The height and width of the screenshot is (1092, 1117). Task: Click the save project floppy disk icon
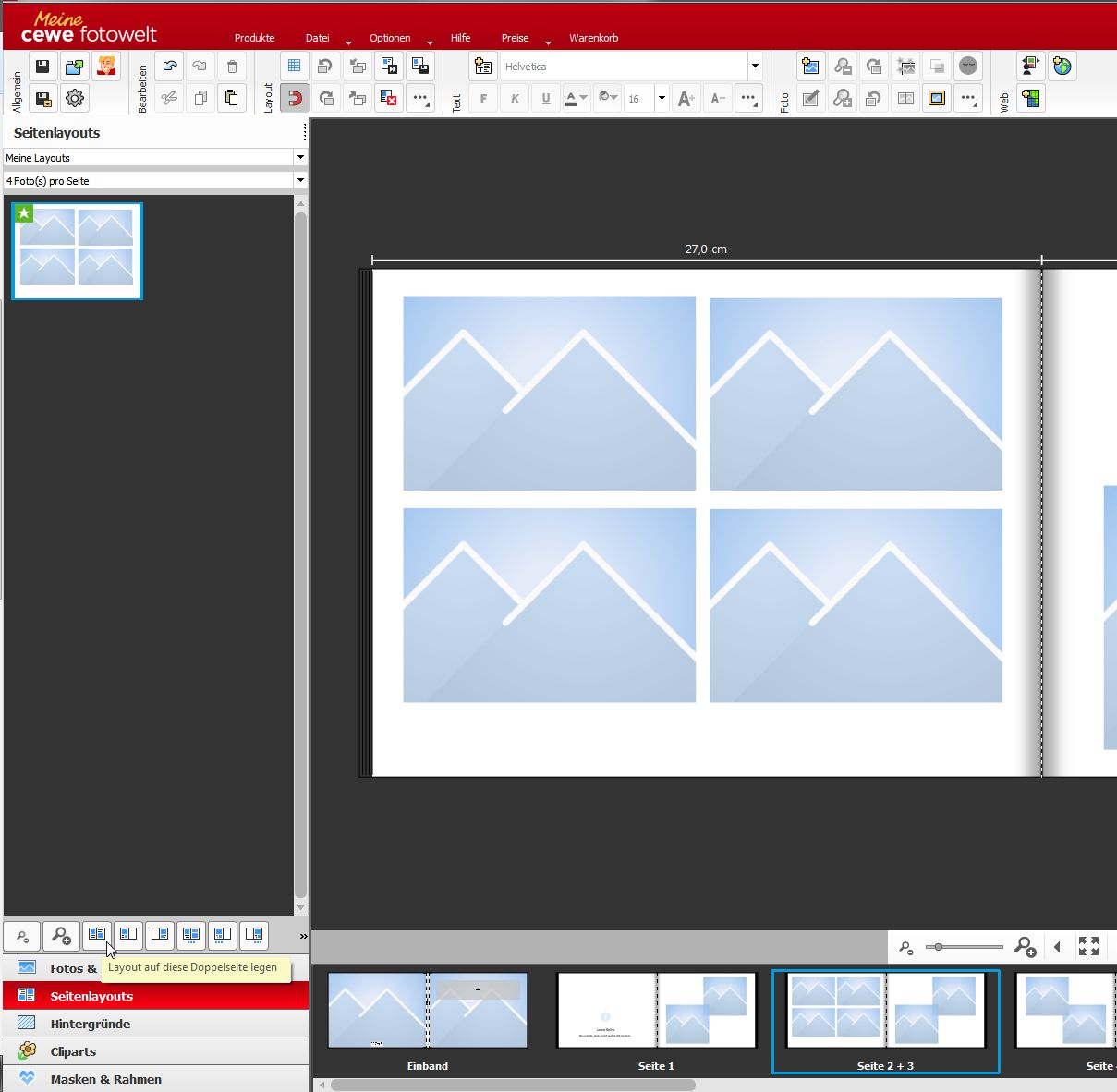42,67
